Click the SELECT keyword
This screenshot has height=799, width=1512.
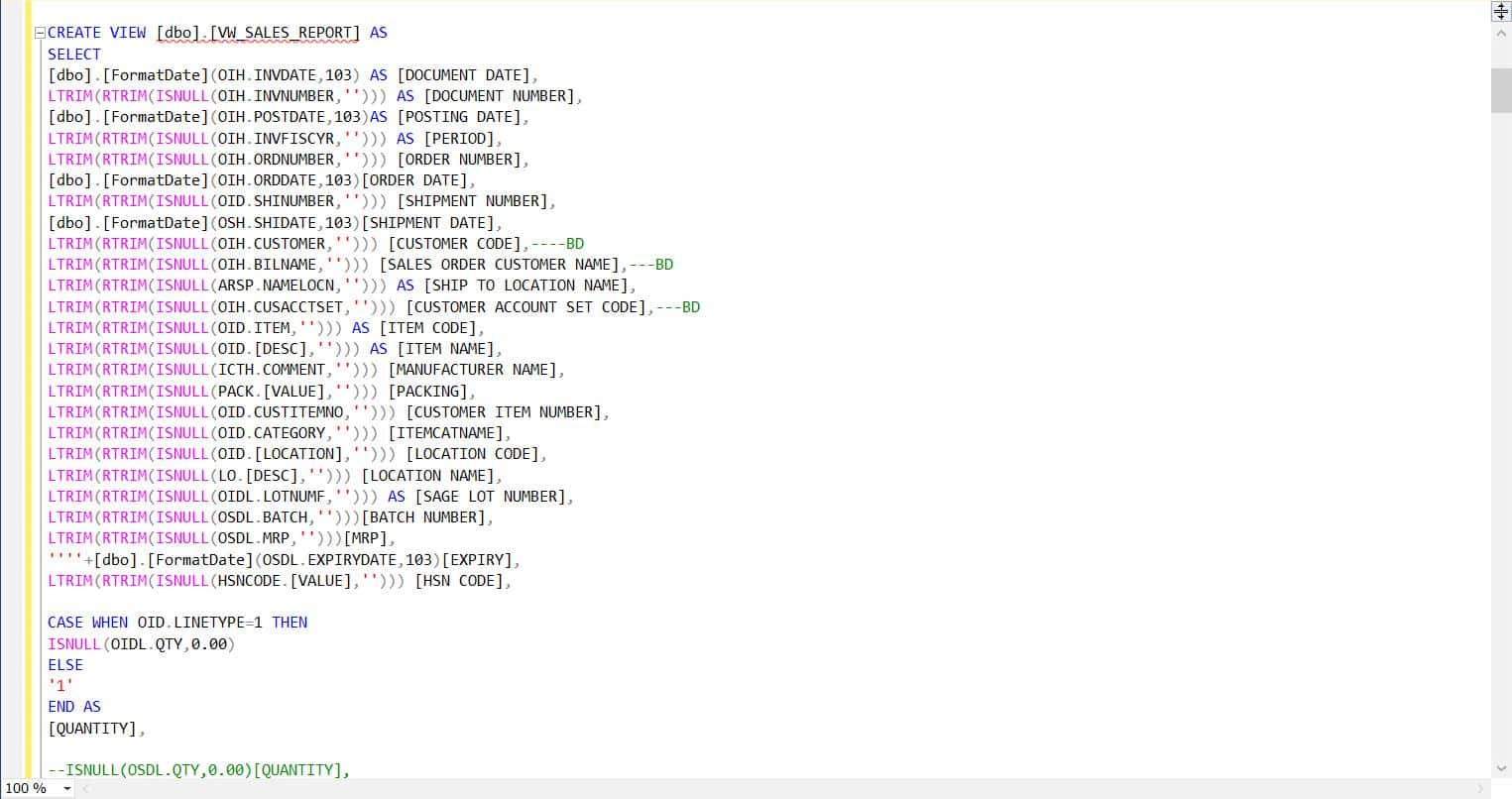74,55
